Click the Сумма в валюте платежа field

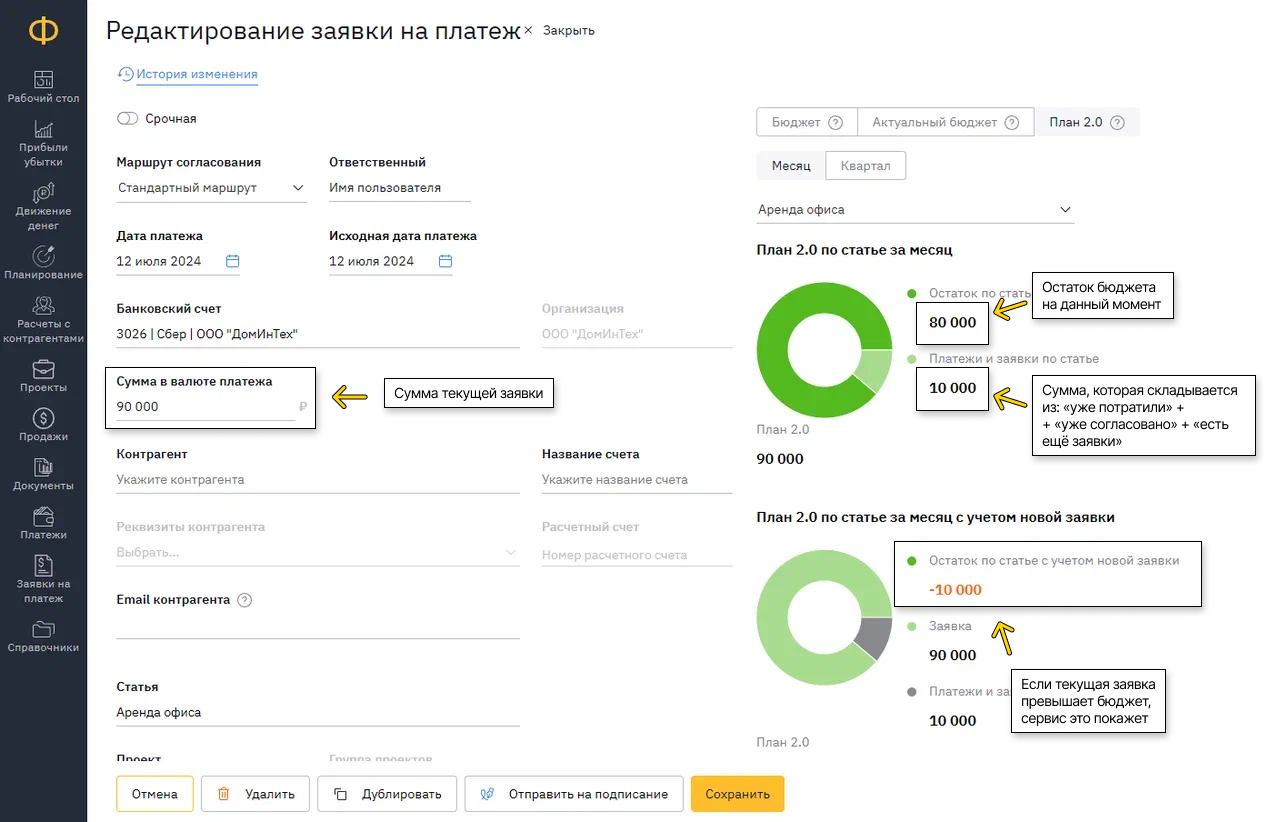[205, 407]
